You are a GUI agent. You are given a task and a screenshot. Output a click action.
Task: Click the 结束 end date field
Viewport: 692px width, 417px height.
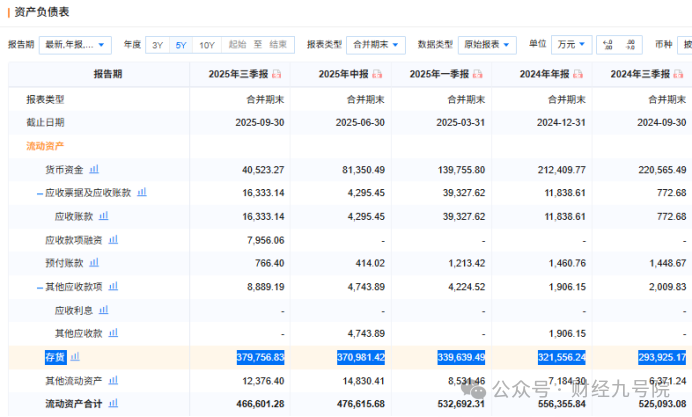[278, 45]
